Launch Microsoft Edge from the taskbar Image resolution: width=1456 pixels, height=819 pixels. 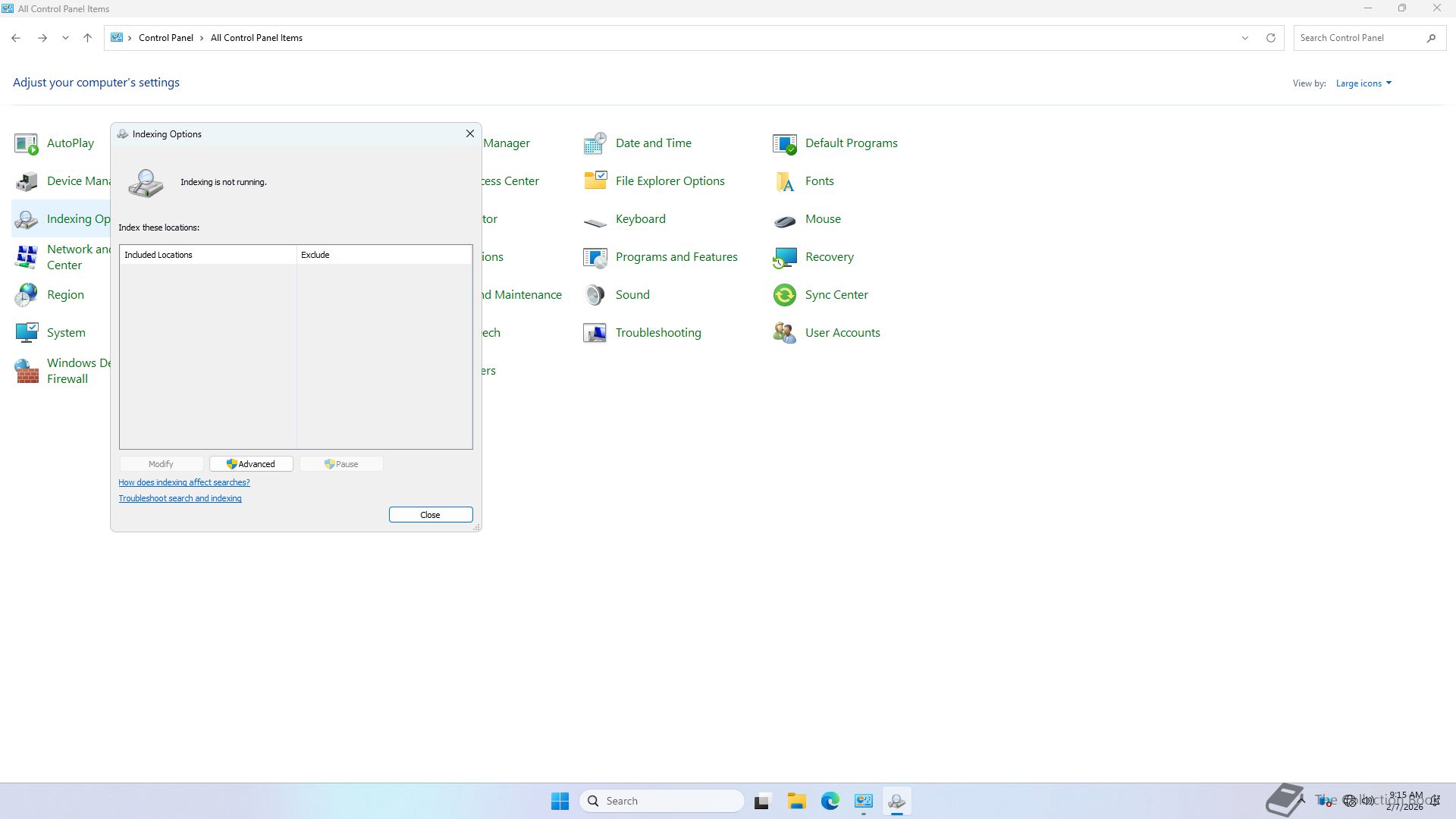pyautogui.click(x=830, y=801)
